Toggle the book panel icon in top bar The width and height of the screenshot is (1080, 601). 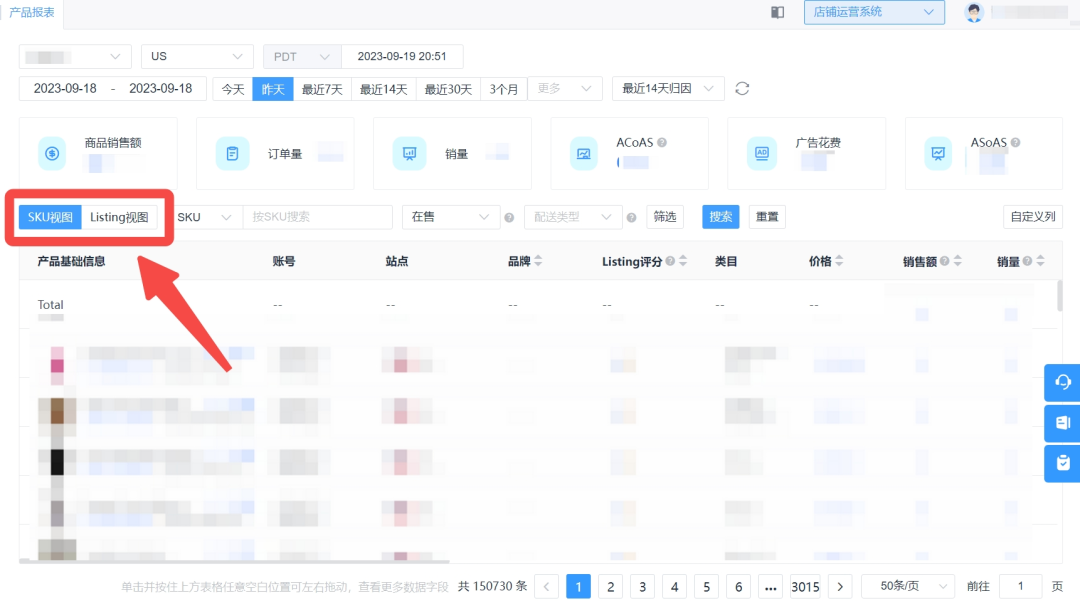(777, 12)
